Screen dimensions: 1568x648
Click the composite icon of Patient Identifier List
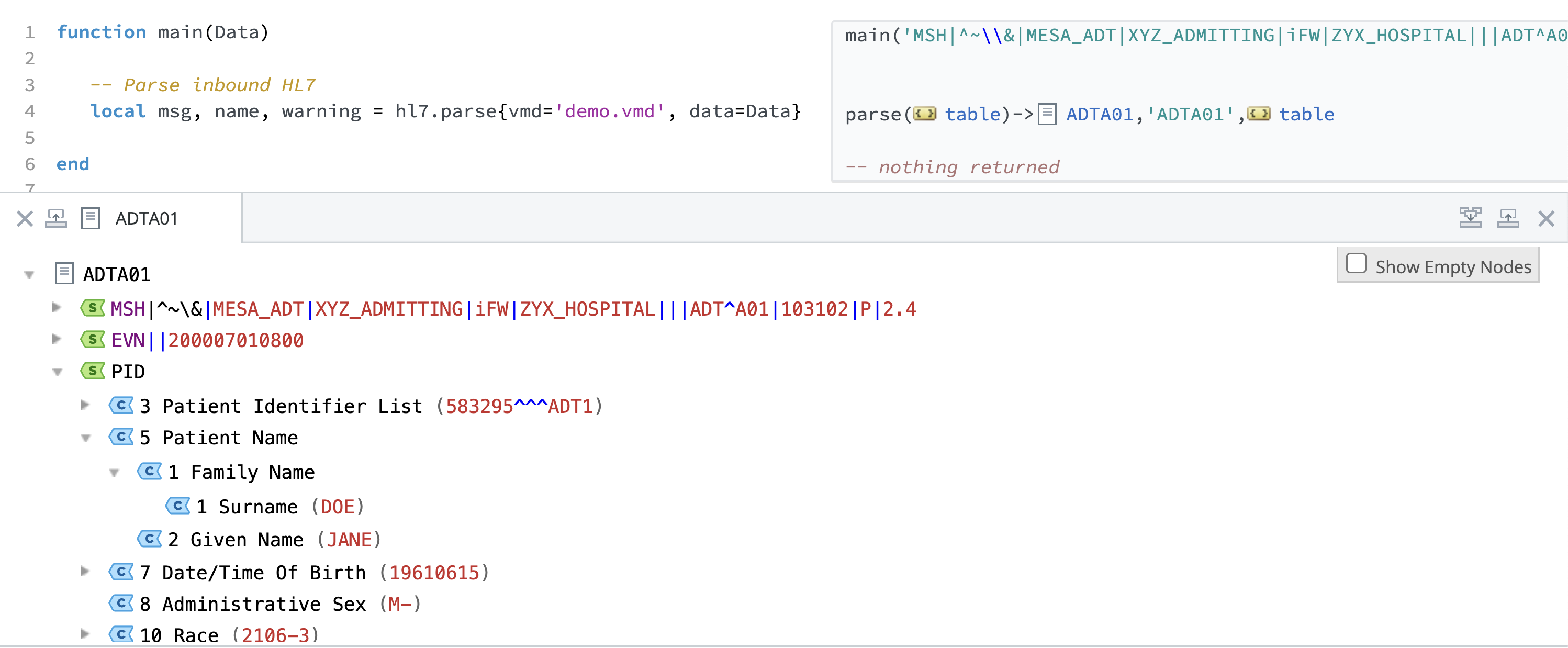coord(121,405)
